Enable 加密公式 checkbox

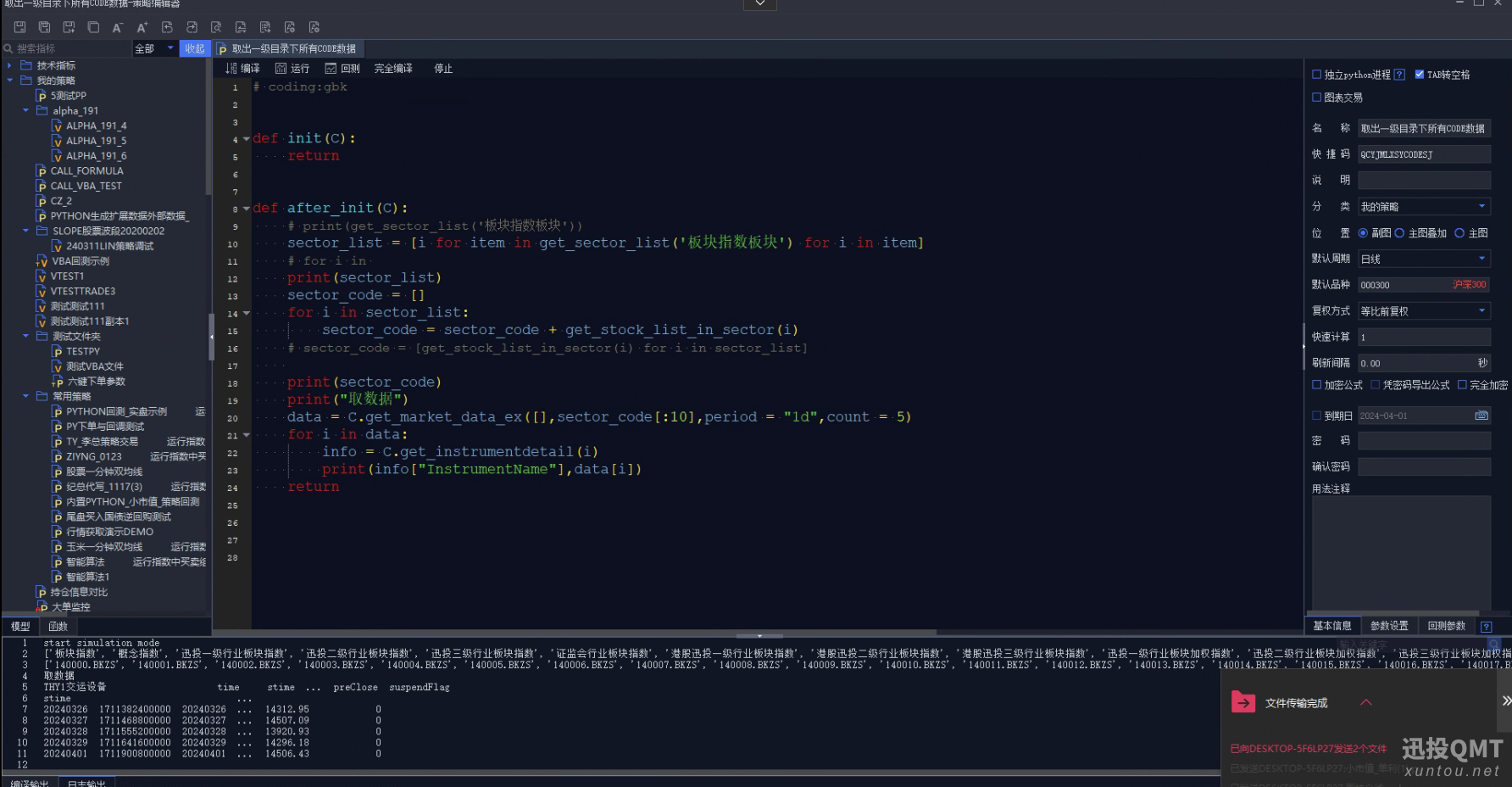[x=1316, y=385]
